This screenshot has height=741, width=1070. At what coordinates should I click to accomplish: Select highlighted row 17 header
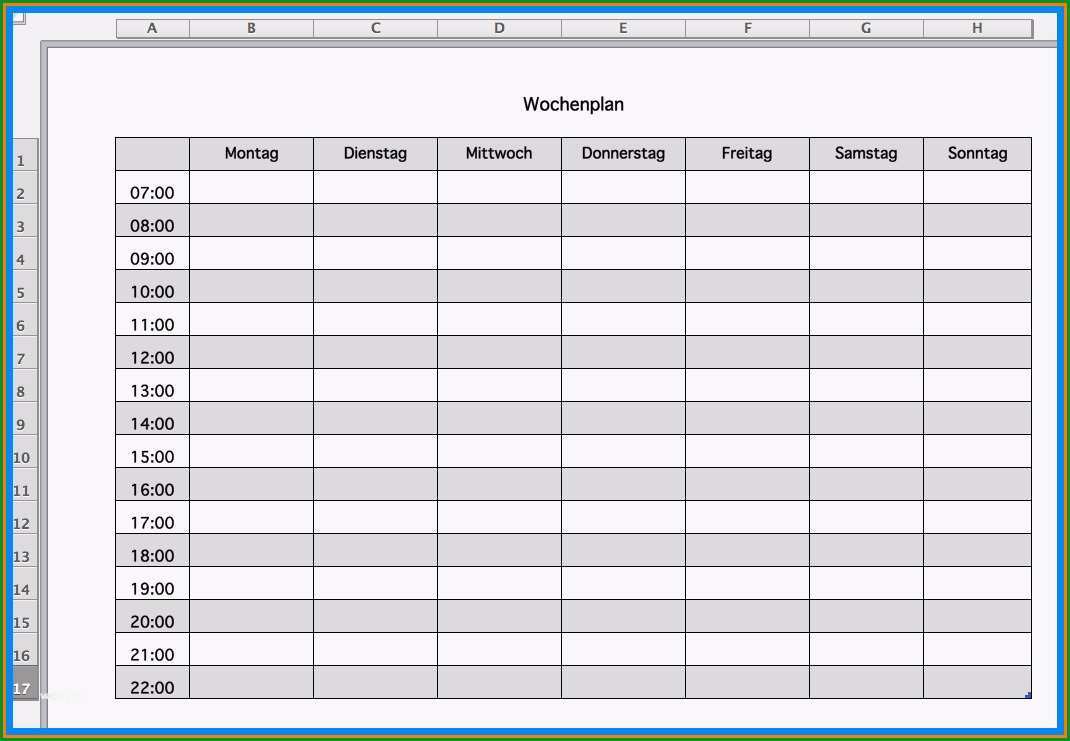[x=25, y=682]
